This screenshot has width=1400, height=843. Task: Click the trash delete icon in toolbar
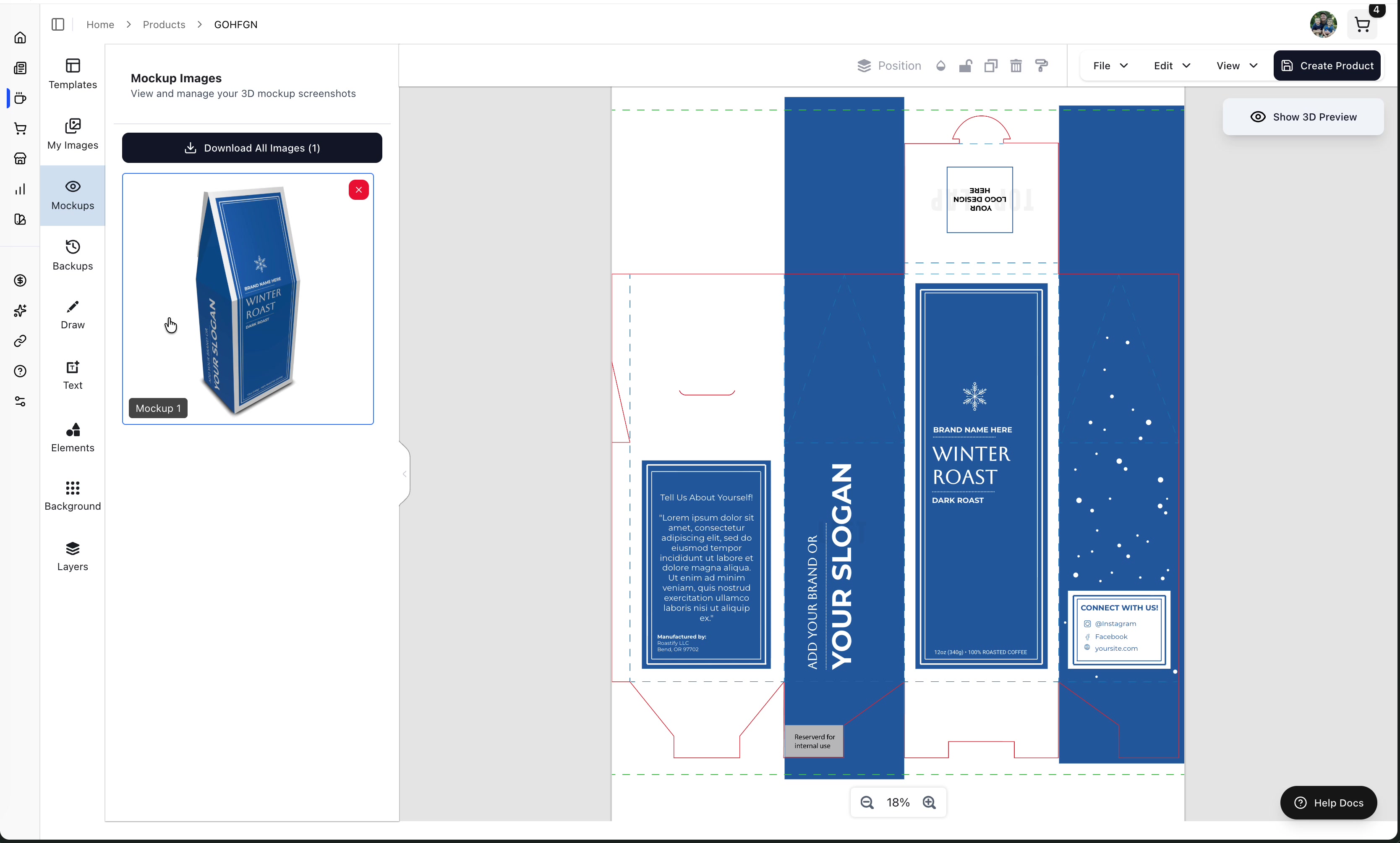[x=1016, y=66]
